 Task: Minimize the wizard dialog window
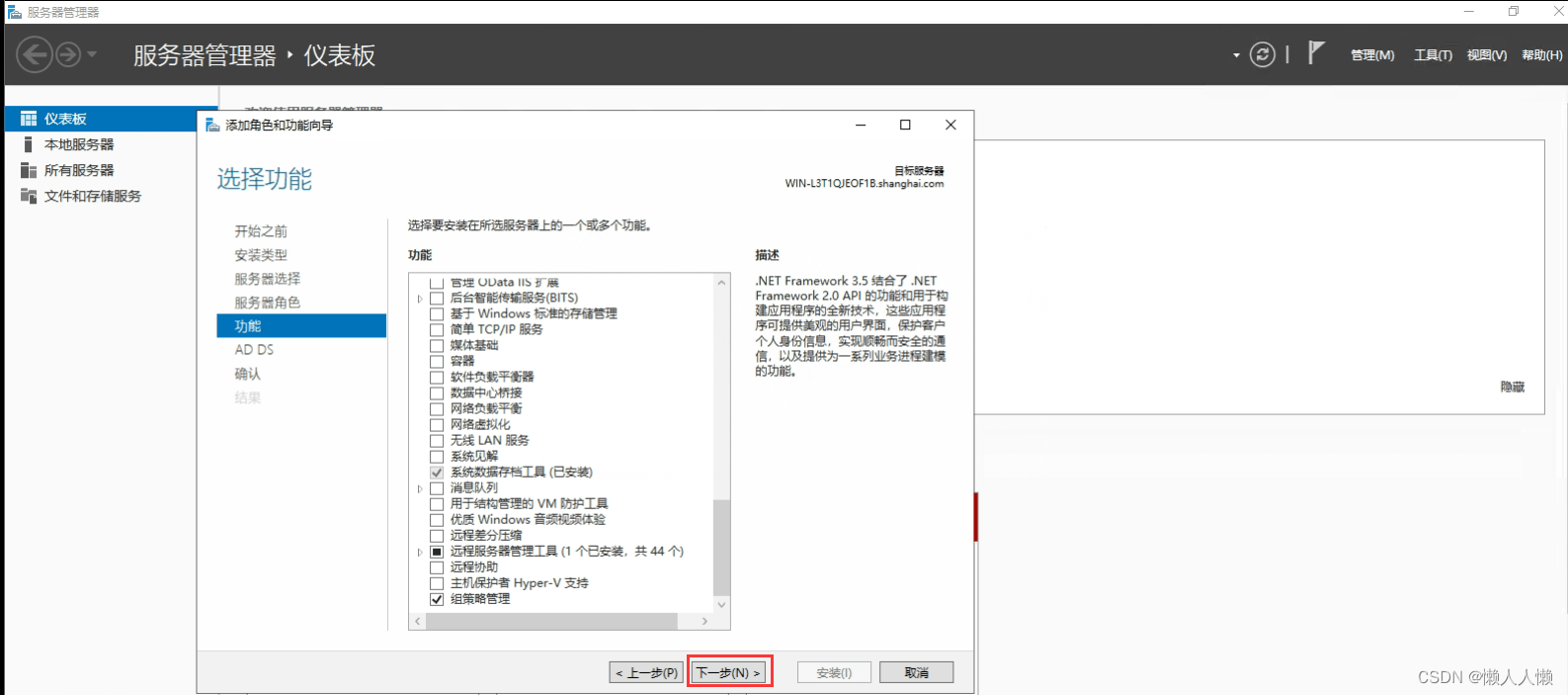click(861, 125)
